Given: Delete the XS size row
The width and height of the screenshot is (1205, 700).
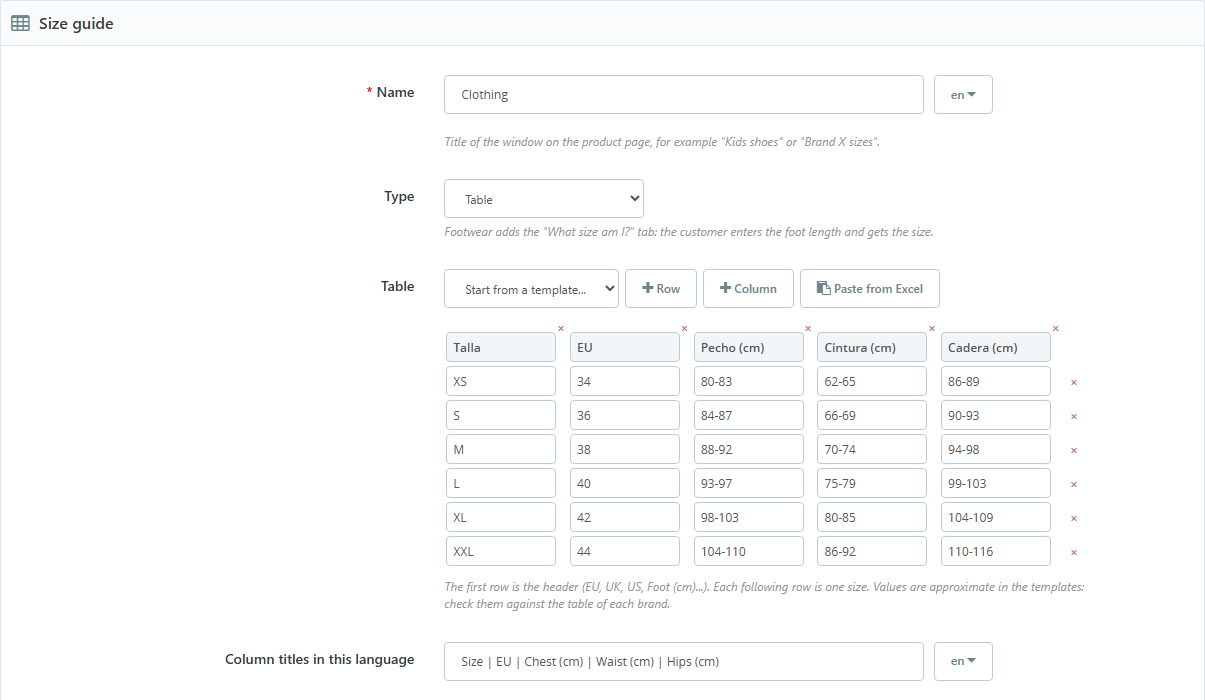Looking at the screenshot, I should [x=1074, y=382].
